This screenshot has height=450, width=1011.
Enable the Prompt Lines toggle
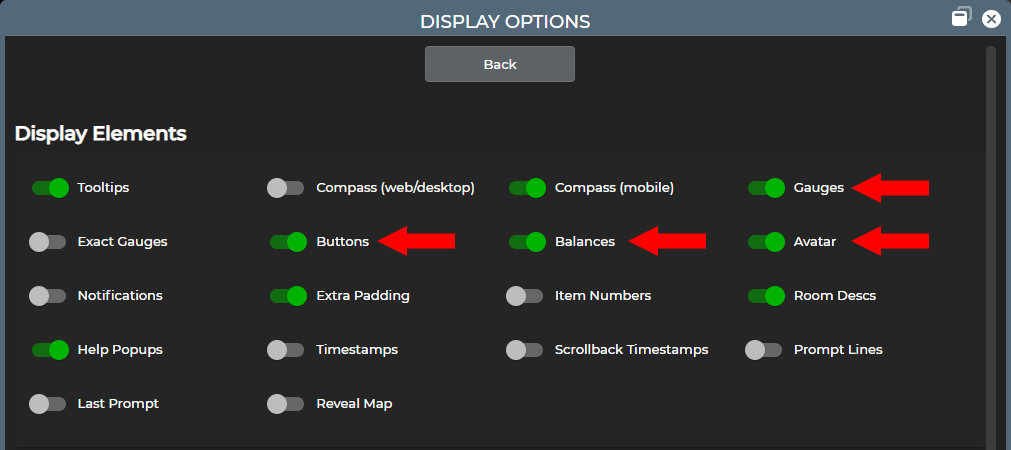[x=764, y=349]
